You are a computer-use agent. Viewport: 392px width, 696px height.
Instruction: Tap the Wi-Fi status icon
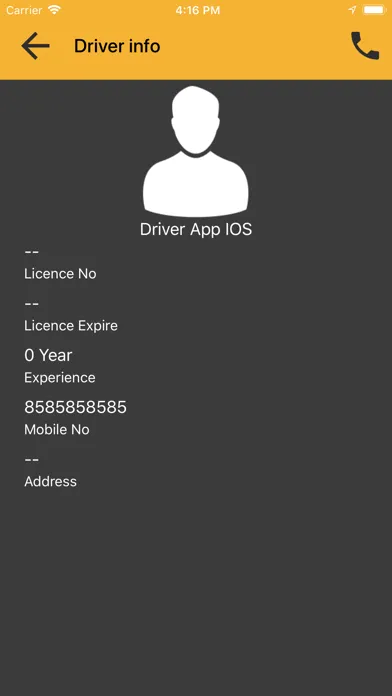point(55,10)
